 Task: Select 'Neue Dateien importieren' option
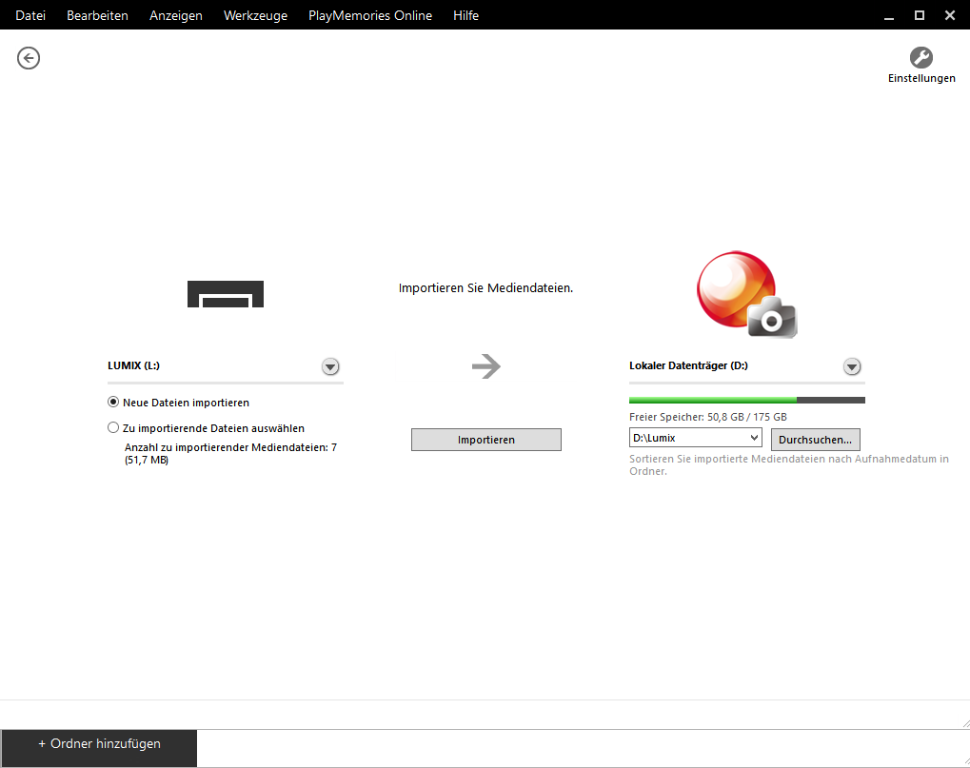point(114,402)
